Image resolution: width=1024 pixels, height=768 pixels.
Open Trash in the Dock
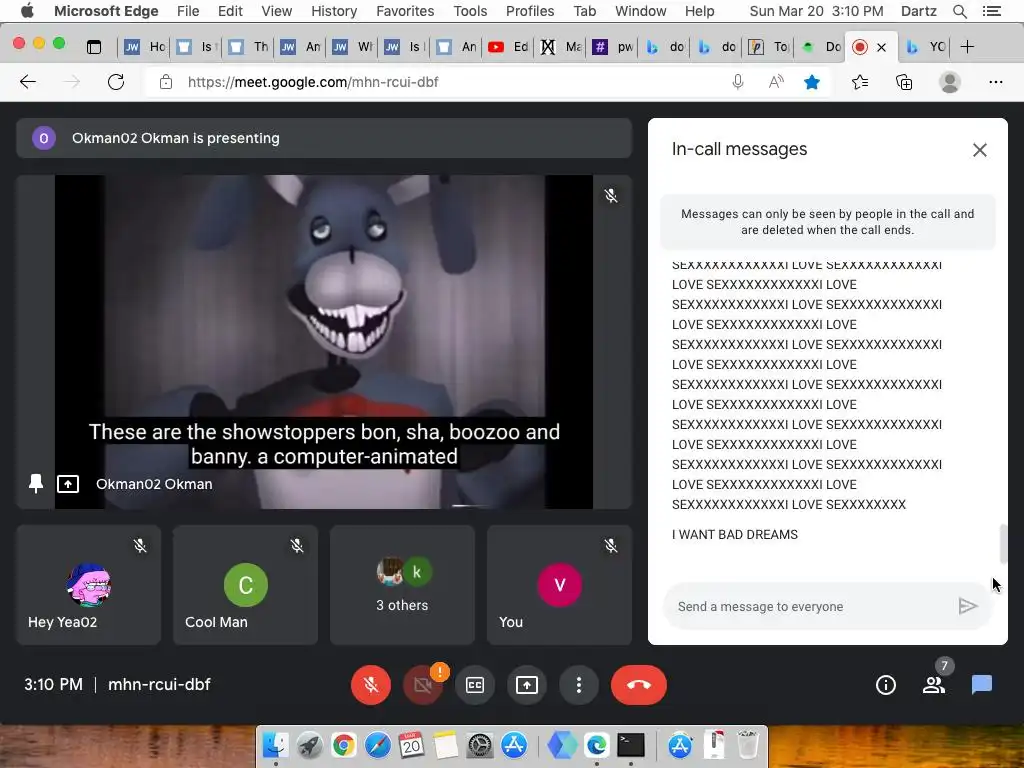click(x=748, y=744)
